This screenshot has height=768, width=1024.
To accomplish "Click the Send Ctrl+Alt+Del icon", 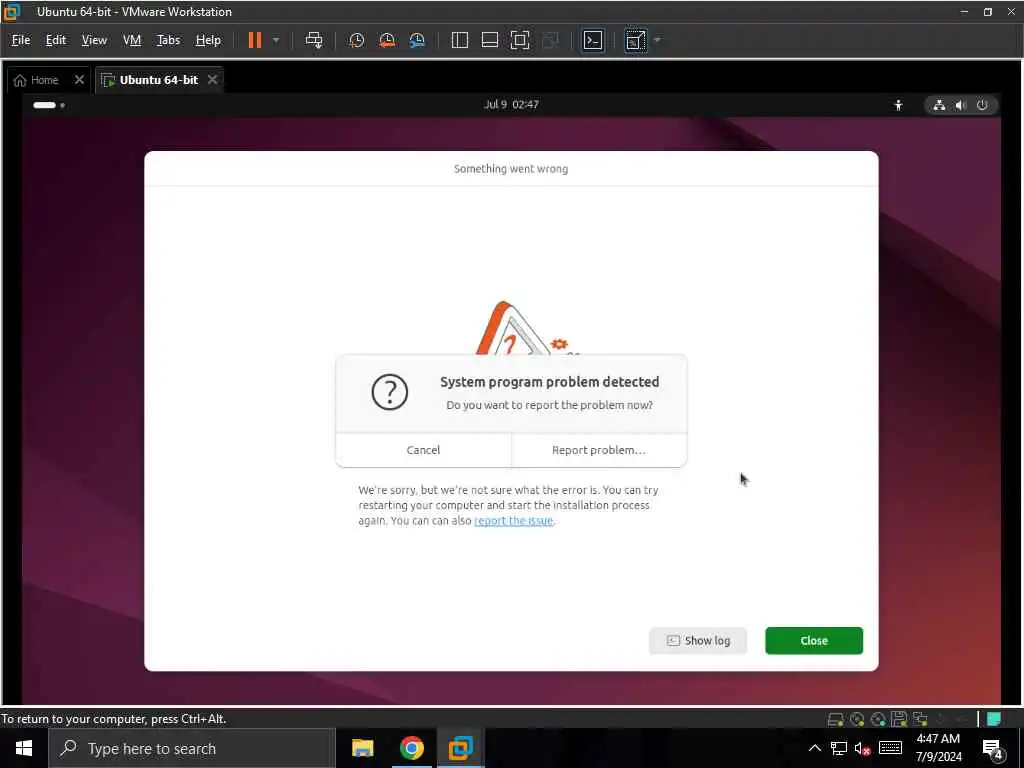I will click(314, 40).
